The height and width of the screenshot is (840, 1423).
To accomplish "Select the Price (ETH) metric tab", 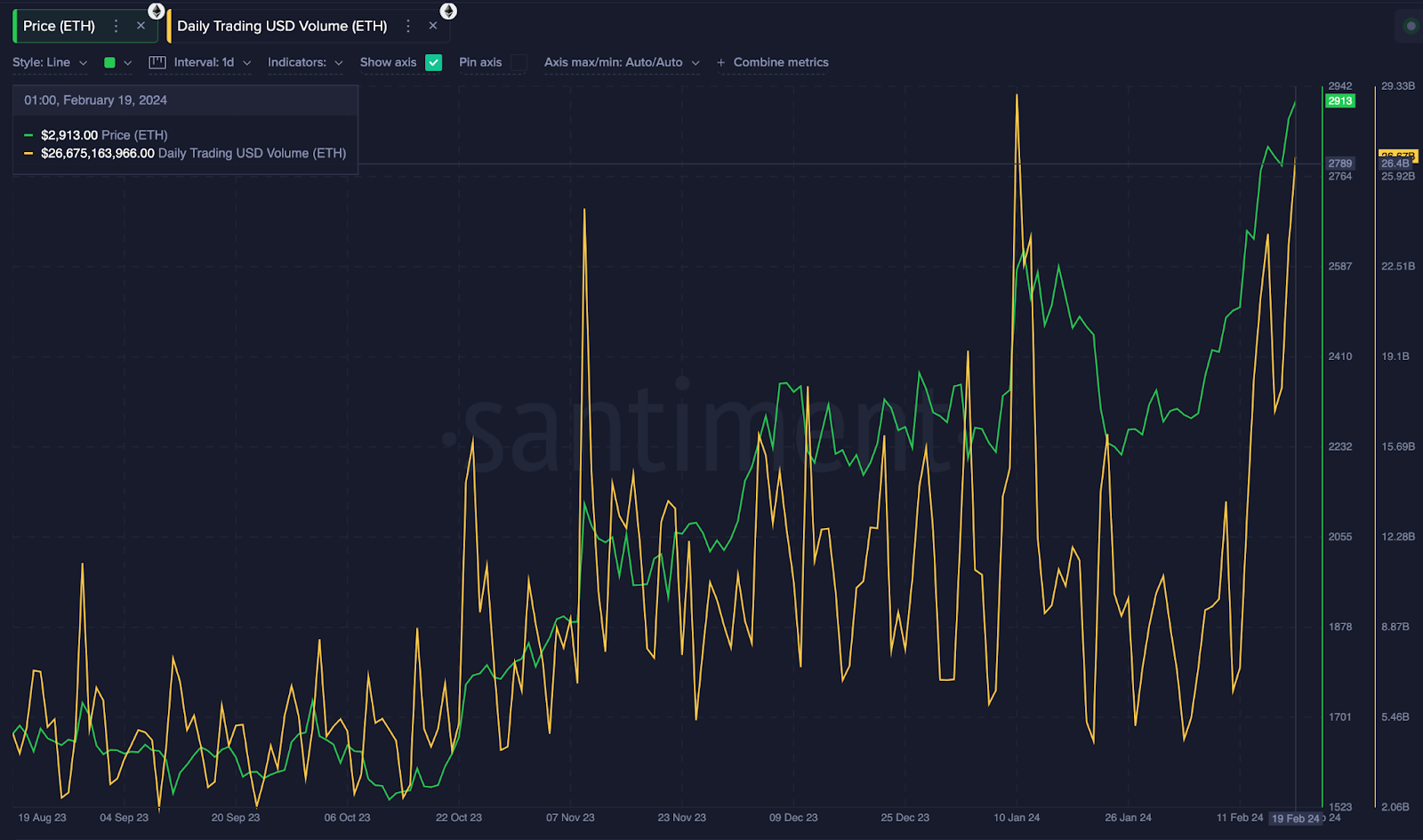I will point(59,26).
